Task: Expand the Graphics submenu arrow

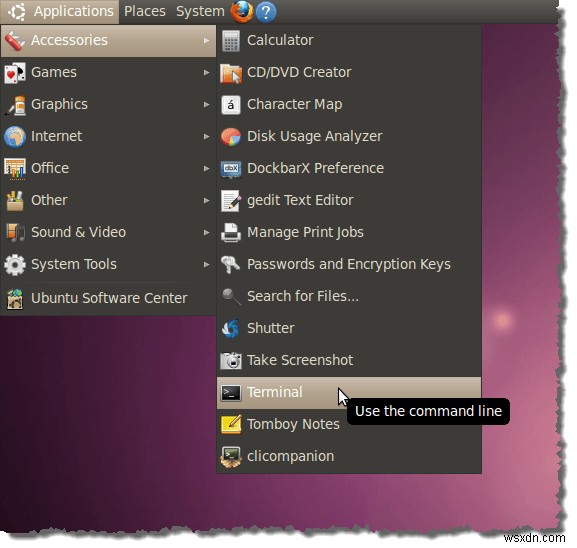Action: coord(206,105)
